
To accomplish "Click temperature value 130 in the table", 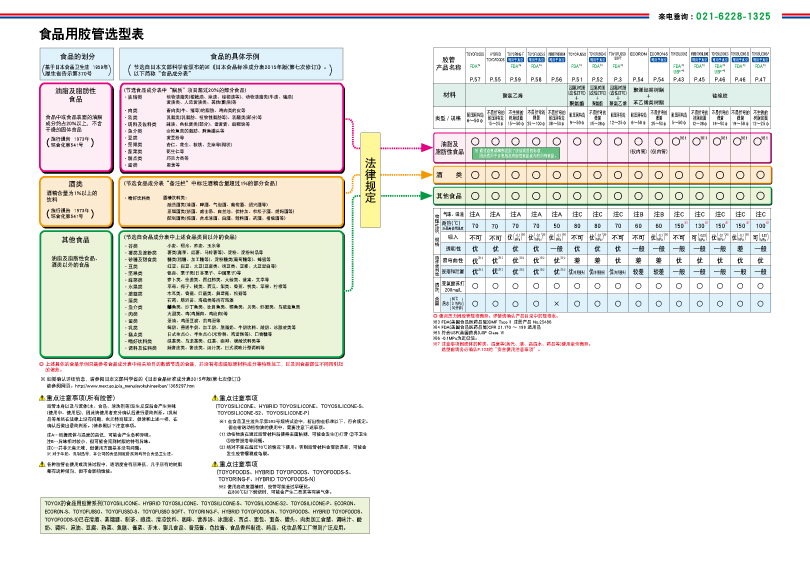I will point(699,226).
